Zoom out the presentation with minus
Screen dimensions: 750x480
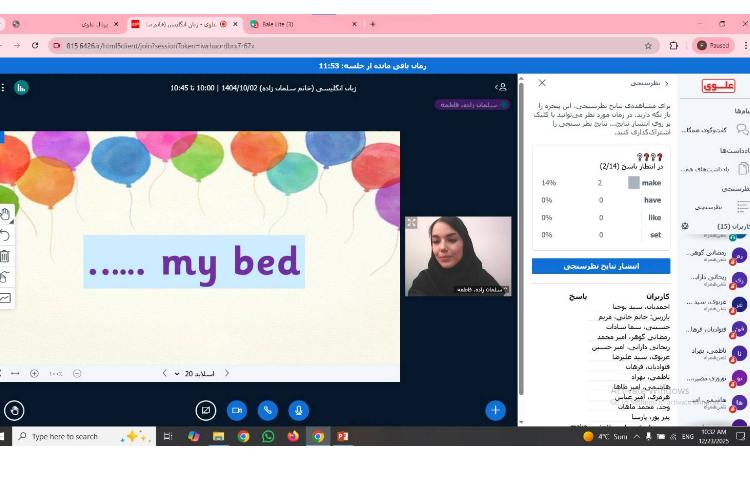(77, 373)
